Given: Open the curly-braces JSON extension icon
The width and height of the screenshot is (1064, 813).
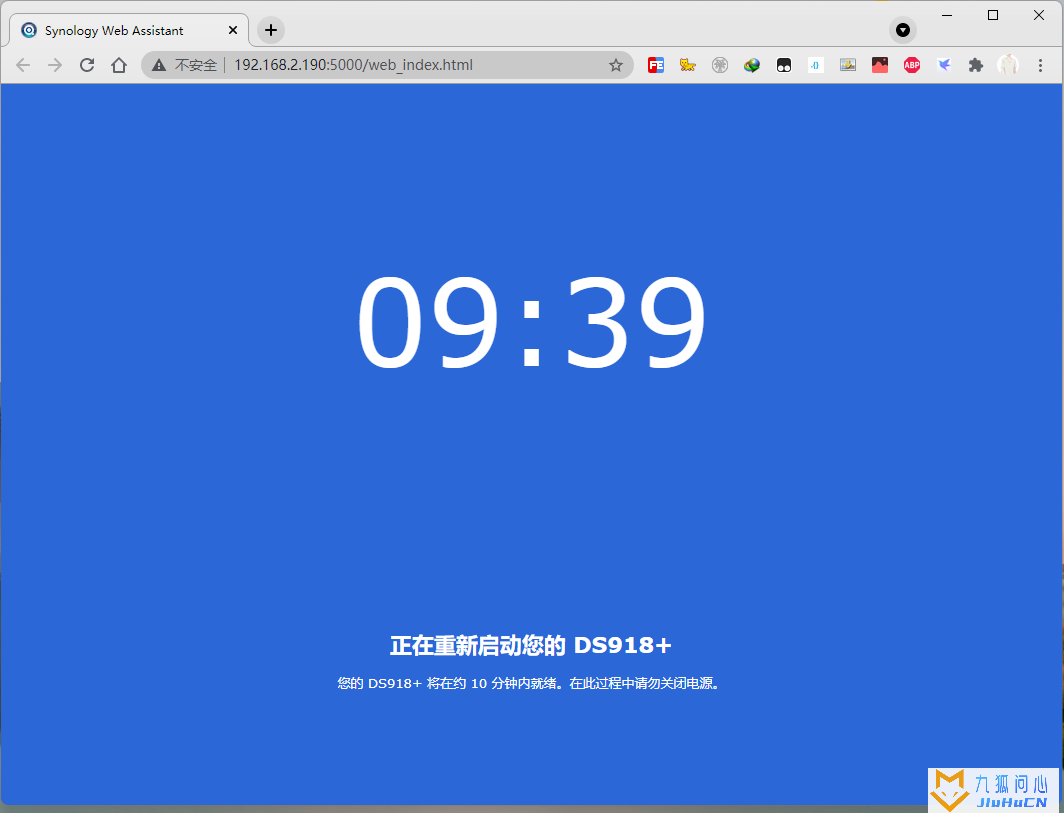Looking at the screenshot, I should [816, 65].
